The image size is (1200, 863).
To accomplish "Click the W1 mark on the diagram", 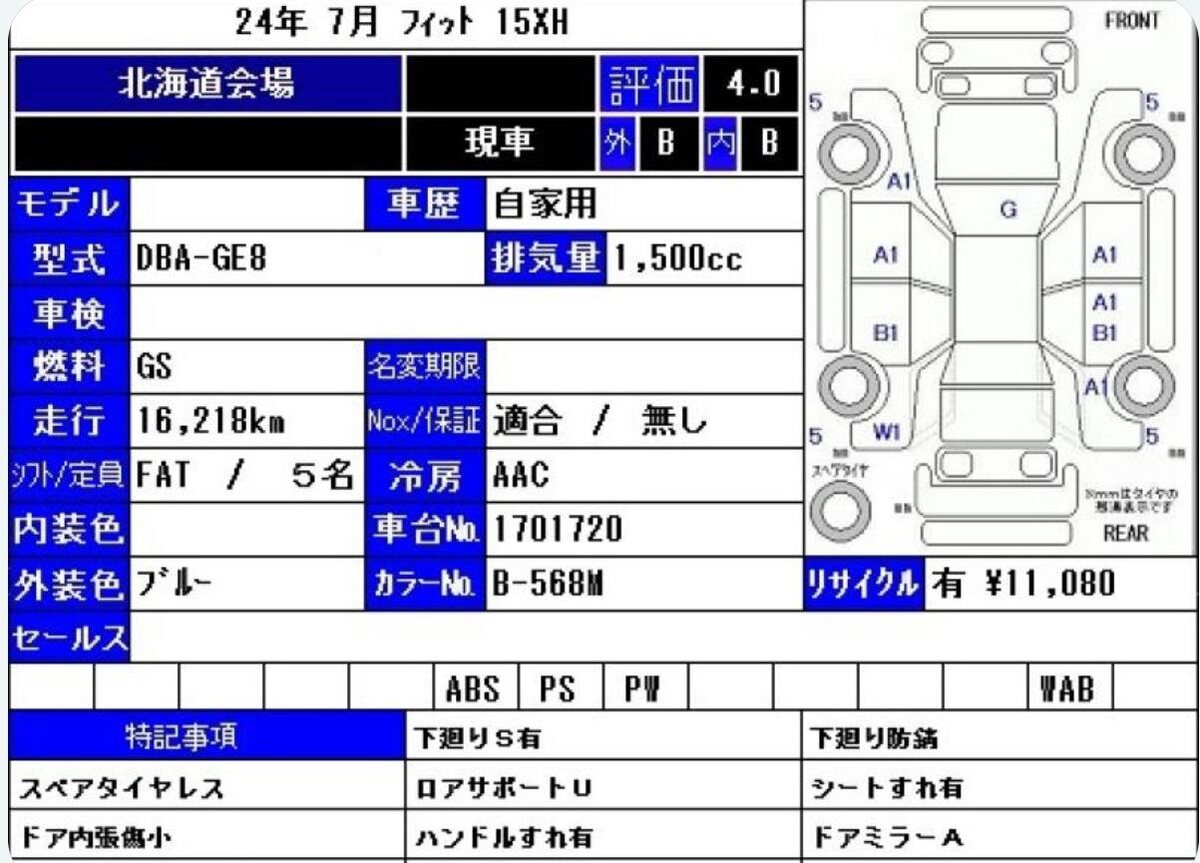I will [887, 433].
